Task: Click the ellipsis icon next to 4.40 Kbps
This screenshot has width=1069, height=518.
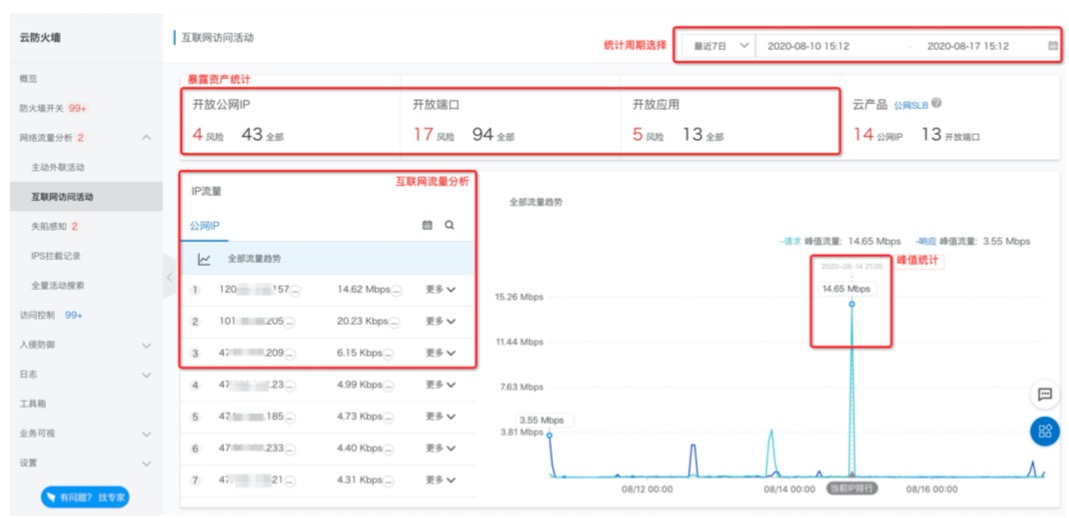Action: click(388, 449)
